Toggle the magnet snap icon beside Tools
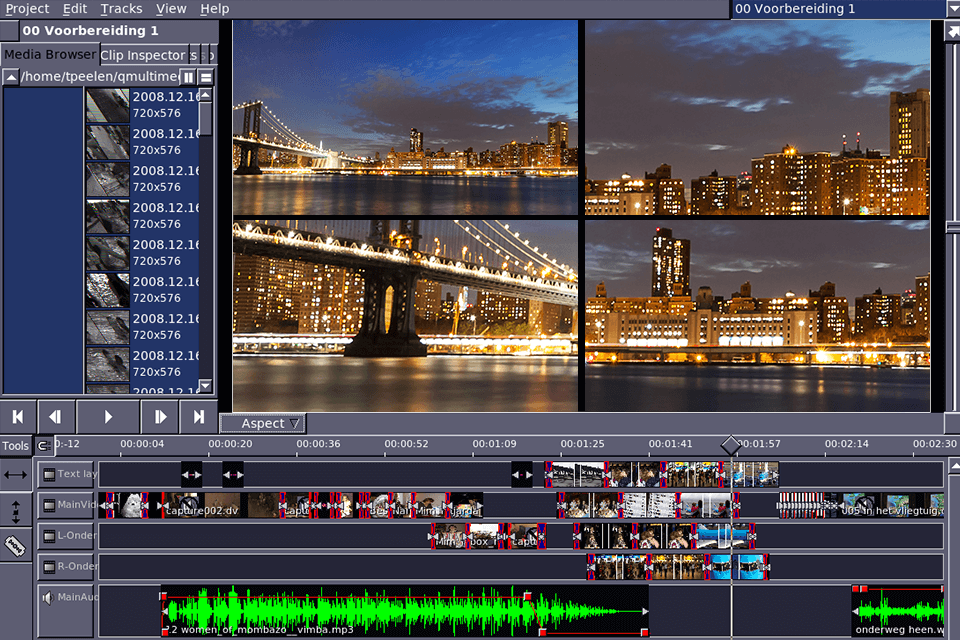The image size is (960, 640). (x=44, y=446)
